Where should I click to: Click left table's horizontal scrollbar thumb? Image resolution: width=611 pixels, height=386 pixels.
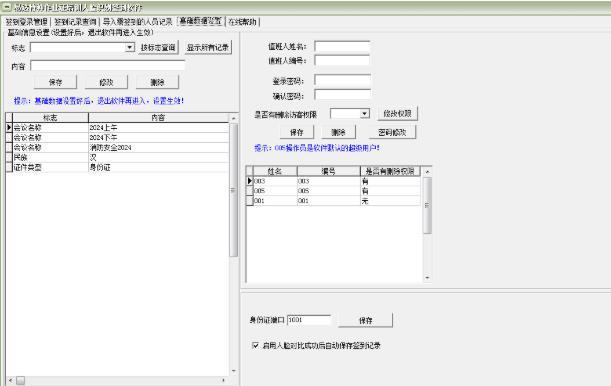coord(21,380)
